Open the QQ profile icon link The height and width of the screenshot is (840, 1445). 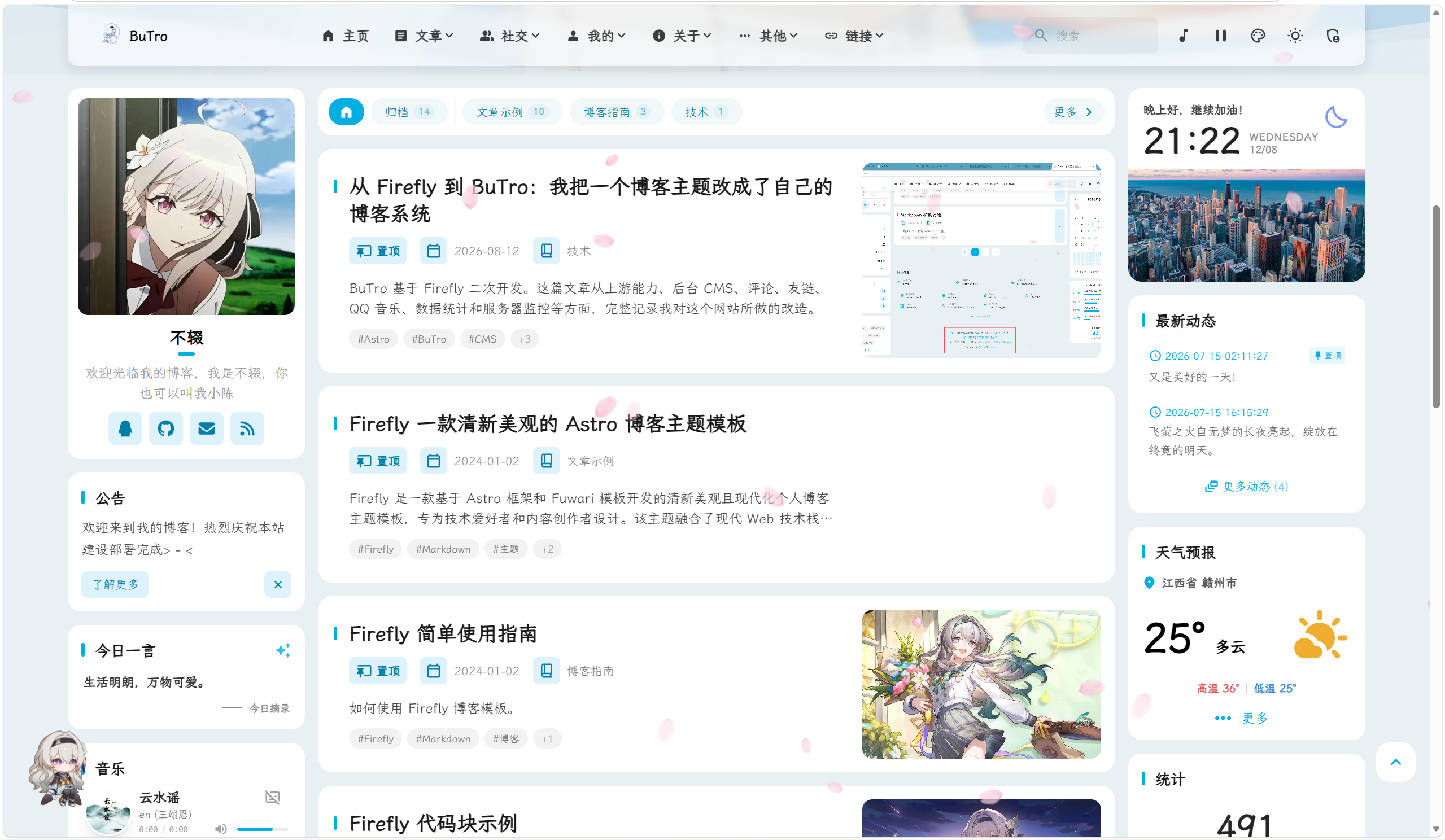(x=125, y=428)
